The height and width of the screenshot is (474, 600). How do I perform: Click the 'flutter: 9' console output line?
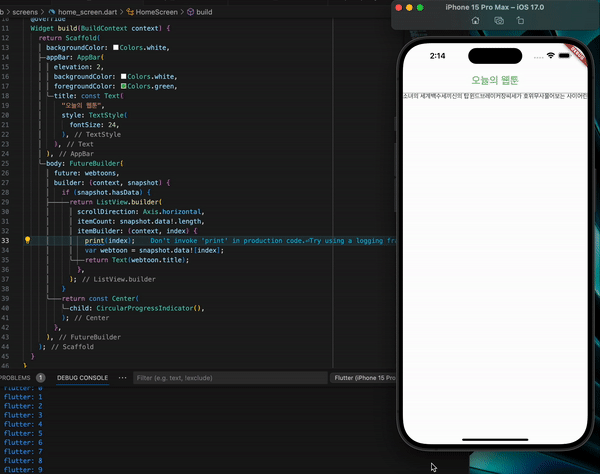click(x=23, y=470)
